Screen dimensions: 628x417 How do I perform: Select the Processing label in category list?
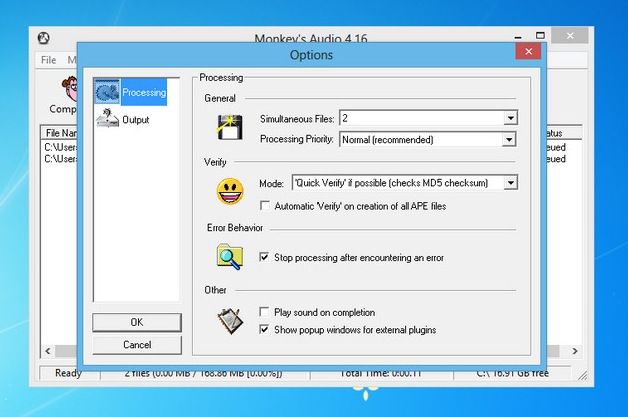click(x=144, y=92)
